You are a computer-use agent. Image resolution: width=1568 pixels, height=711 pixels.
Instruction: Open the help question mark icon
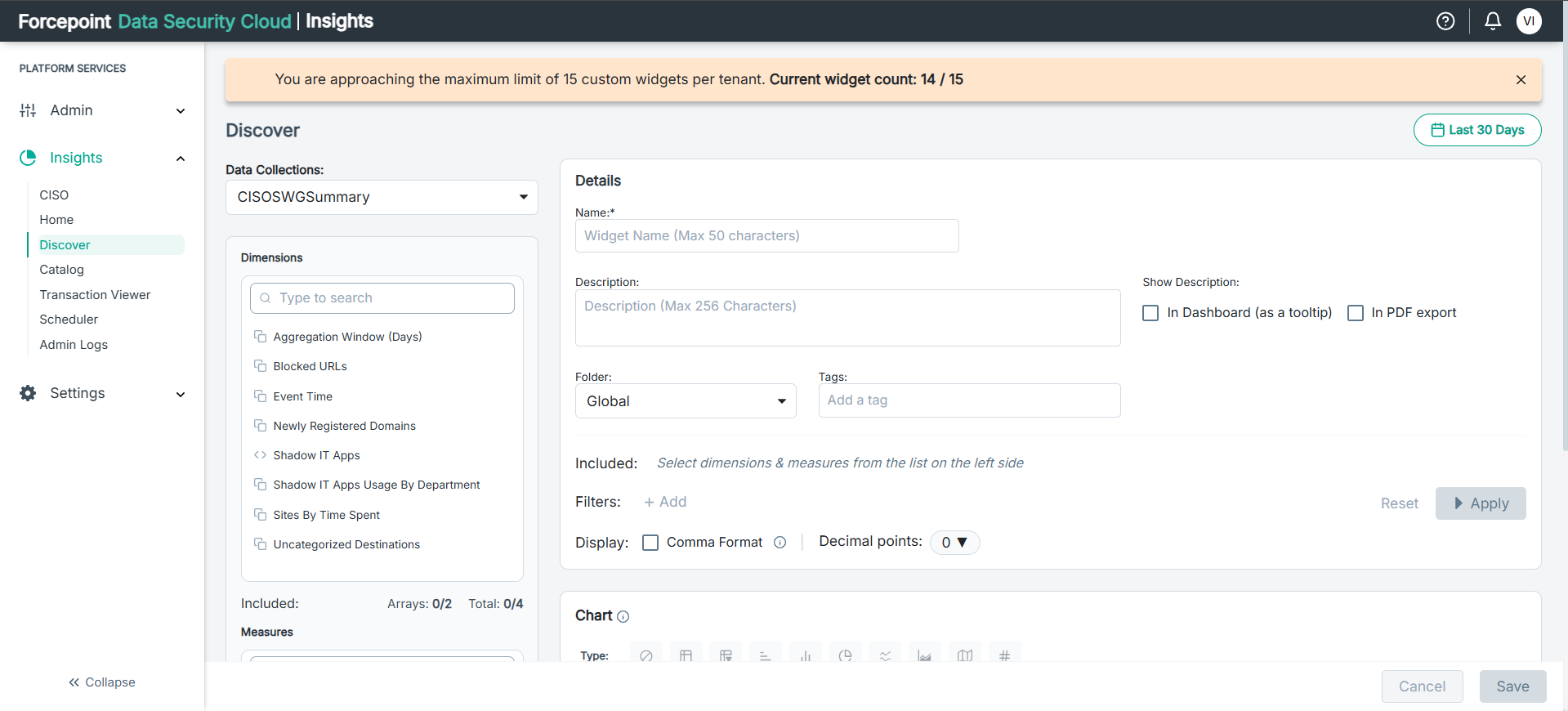click(x=1445, y=21)
